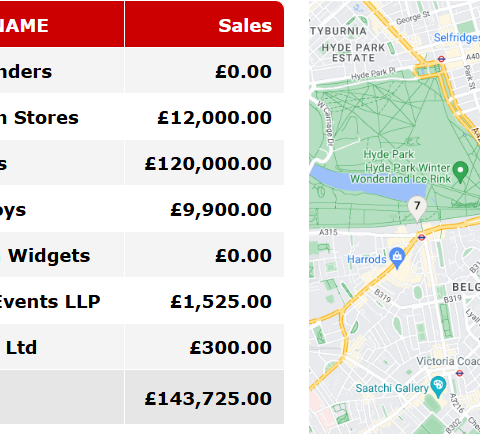This screenshot has height=434, width=480.
Task: Select the £12,000.00 sales value
Action: 215,118
